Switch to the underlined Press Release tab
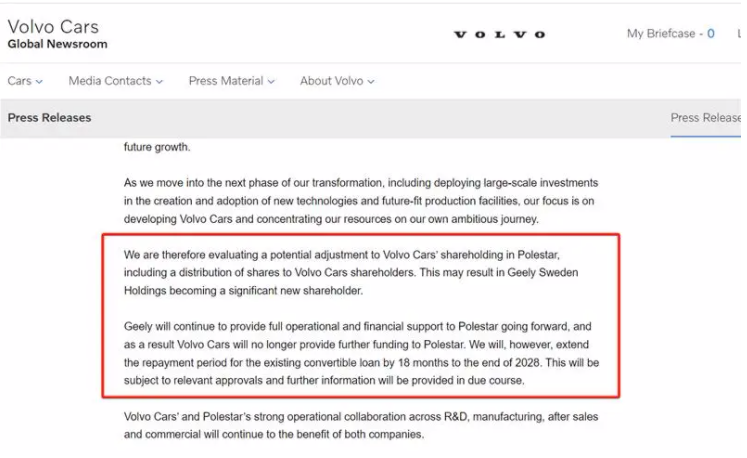Viewport: 747px width, 458px height. coord(706,118)
